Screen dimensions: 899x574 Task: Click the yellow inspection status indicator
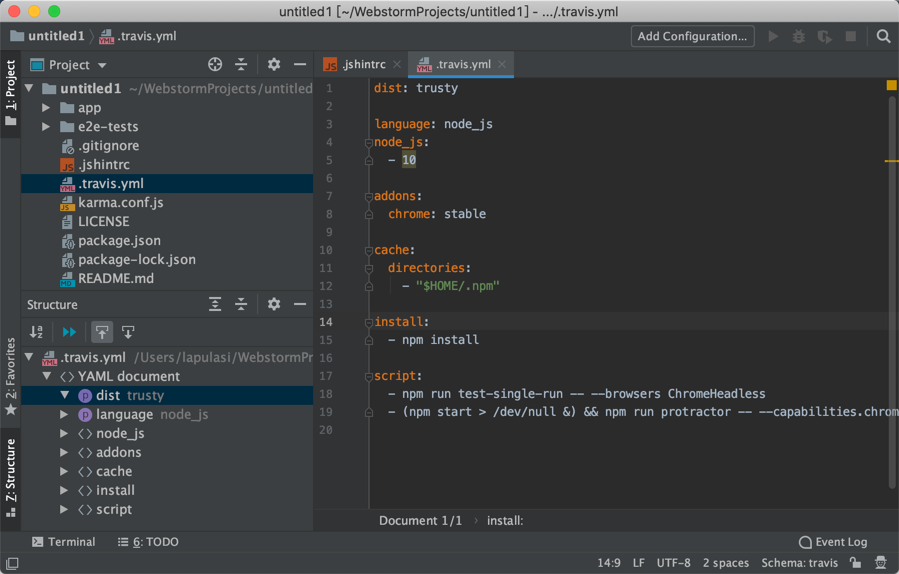click(892, 85)
